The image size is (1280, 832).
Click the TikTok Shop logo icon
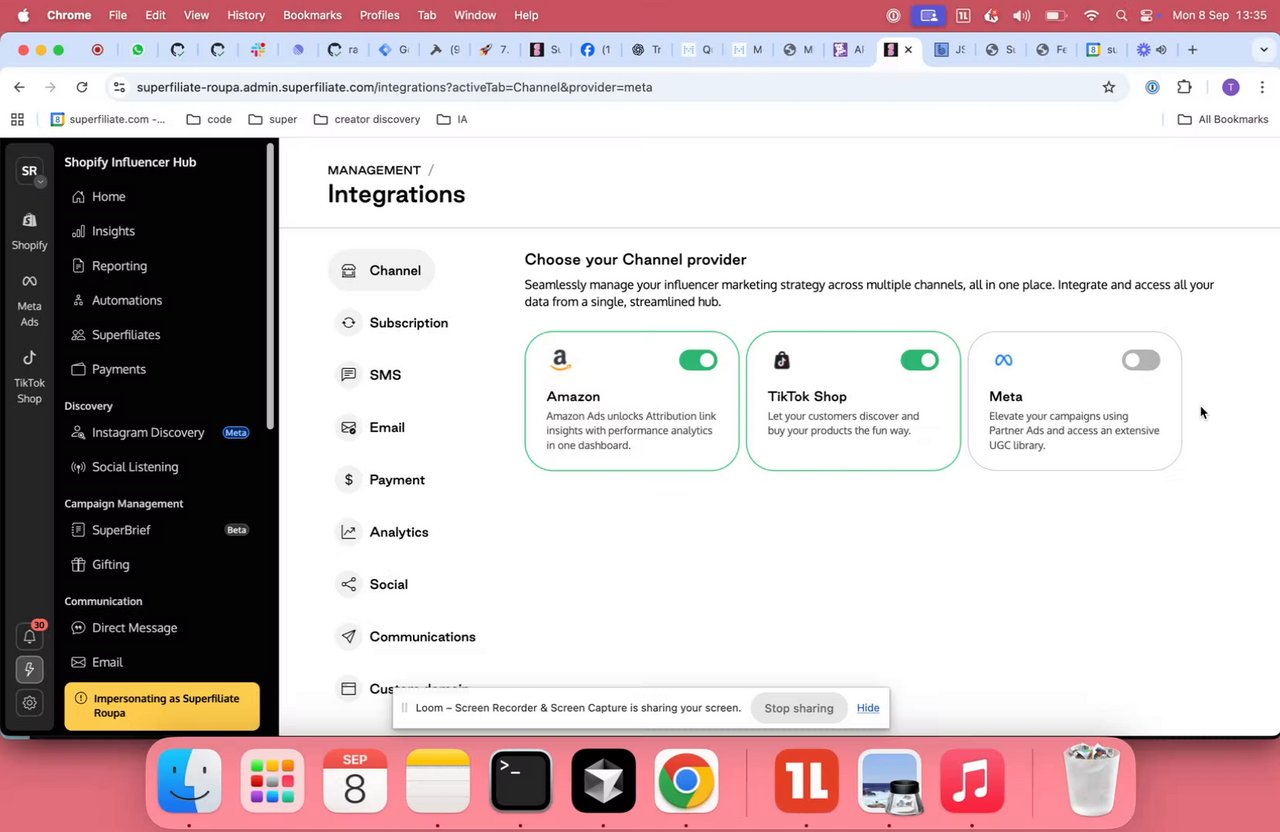click(781, 360)
